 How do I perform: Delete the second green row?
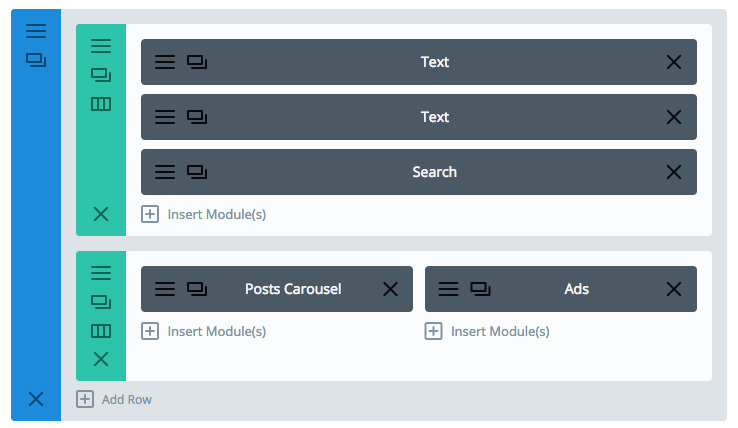101,359
